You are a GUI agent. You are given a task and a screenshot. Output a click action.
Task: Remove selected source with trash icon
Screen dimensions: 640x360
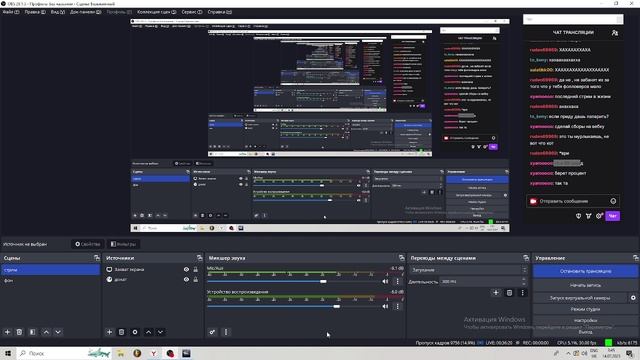click(x=121, y=332)
